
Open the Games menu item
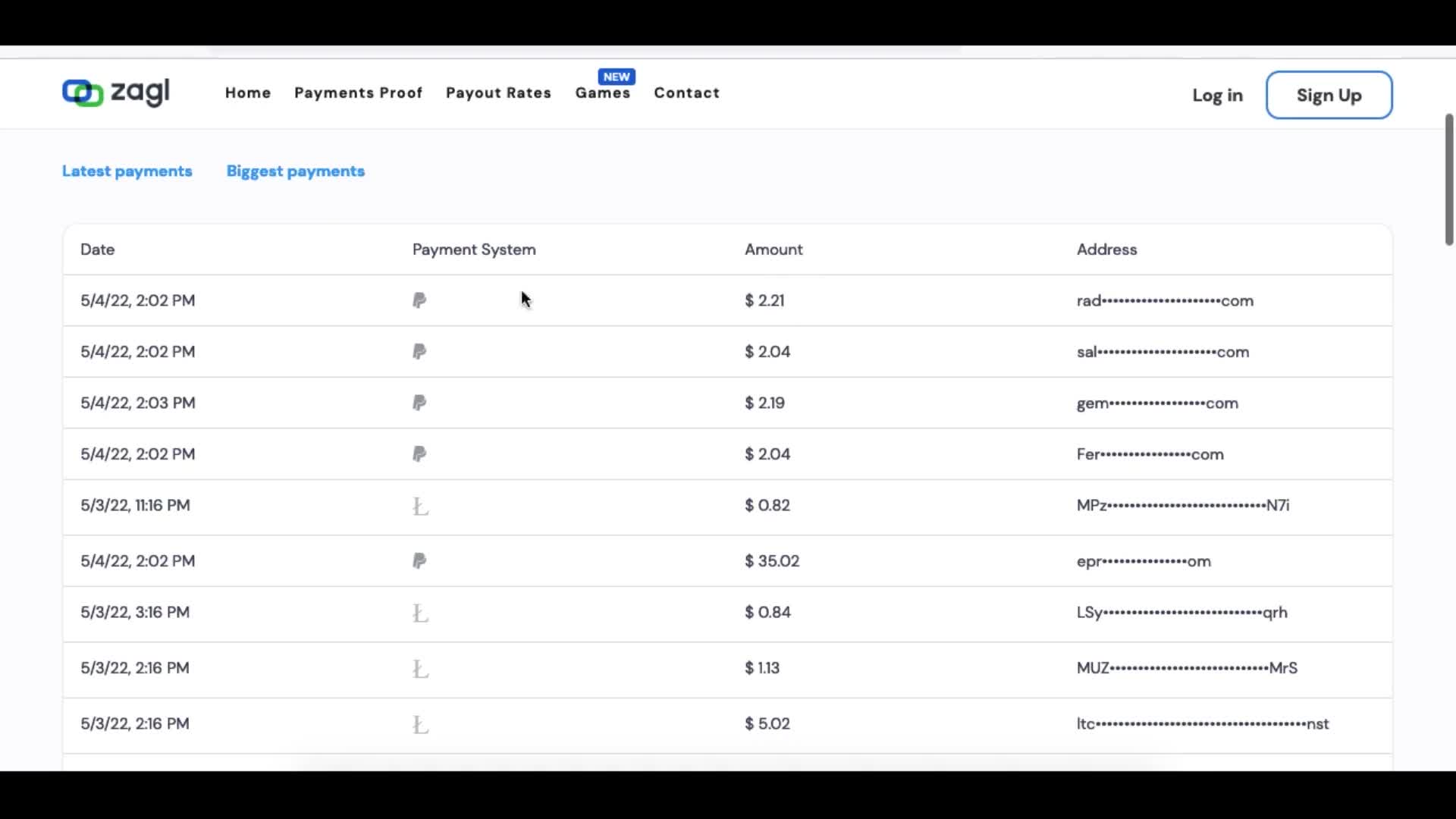[602, 93]
